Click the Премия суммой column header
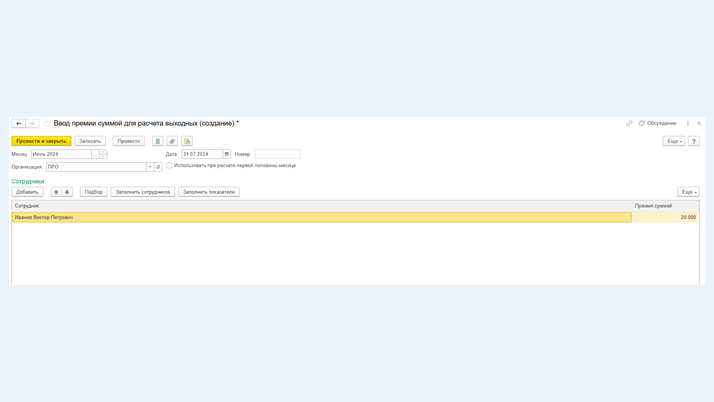Image resolution: width=714 pixels, height=402 pixels. 666,206
